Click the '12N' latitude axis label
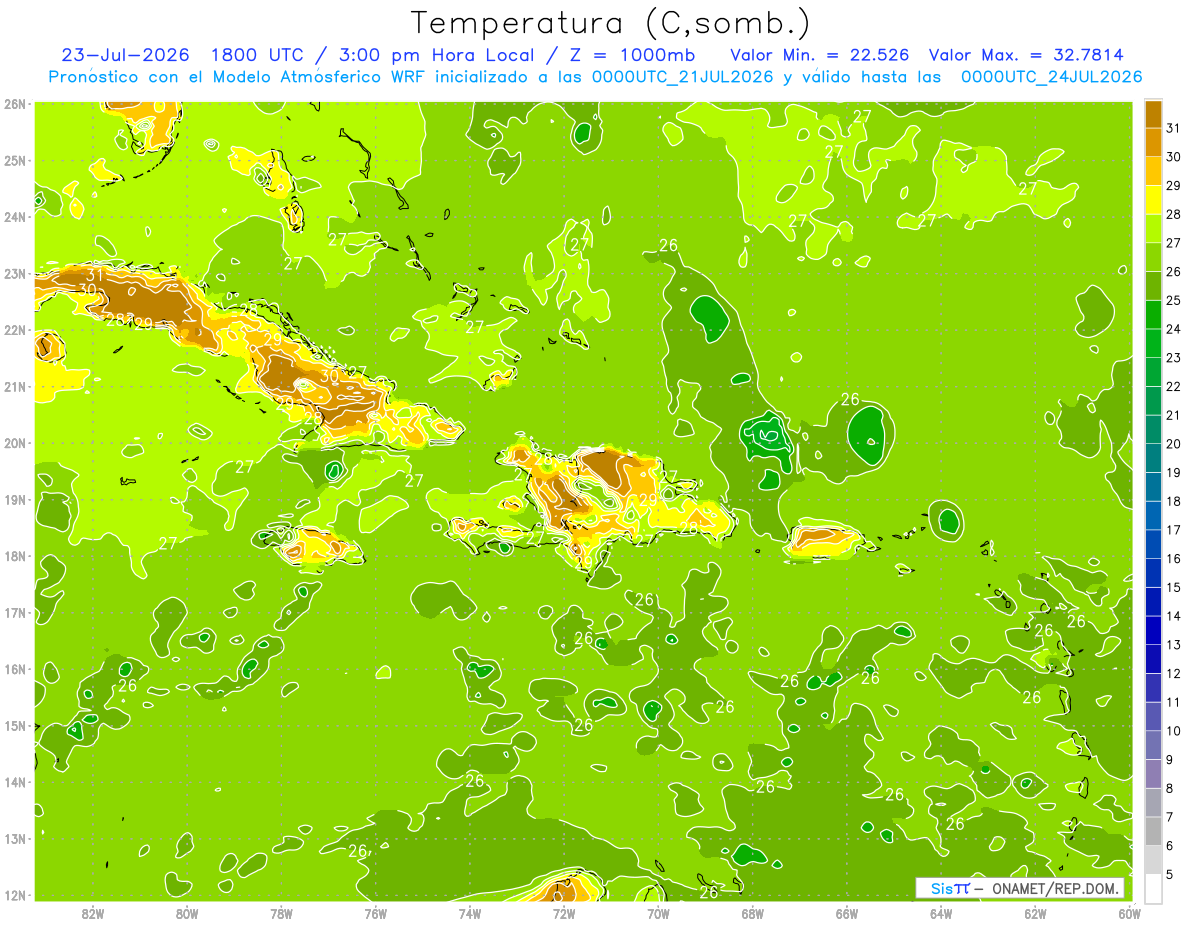The height and width of the screenshot is (927, 1200). (15, 895)
